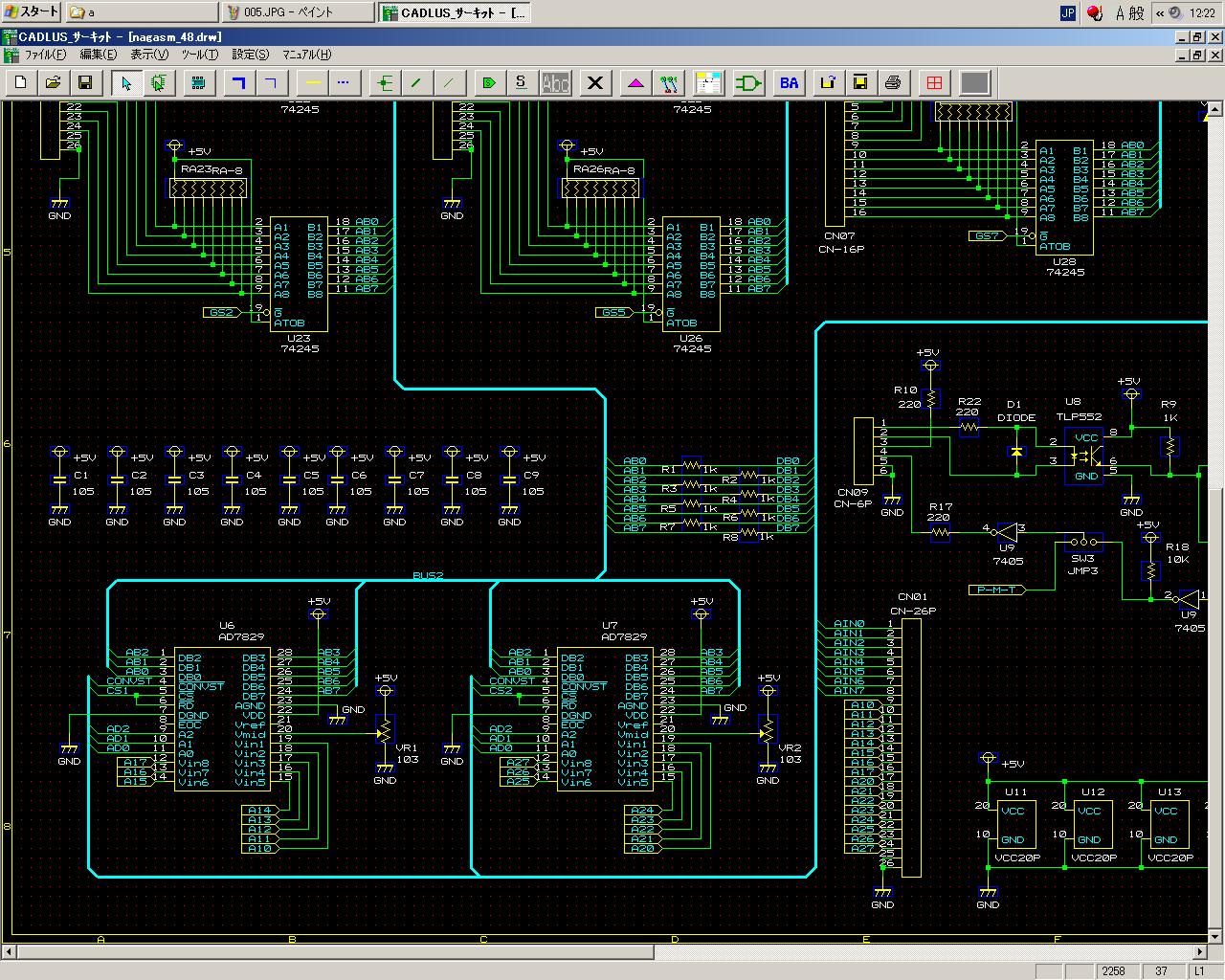Click the black X delete tool
This screenshot has height=980, width=1225.
pyautogui.click(x=595, y=83)
